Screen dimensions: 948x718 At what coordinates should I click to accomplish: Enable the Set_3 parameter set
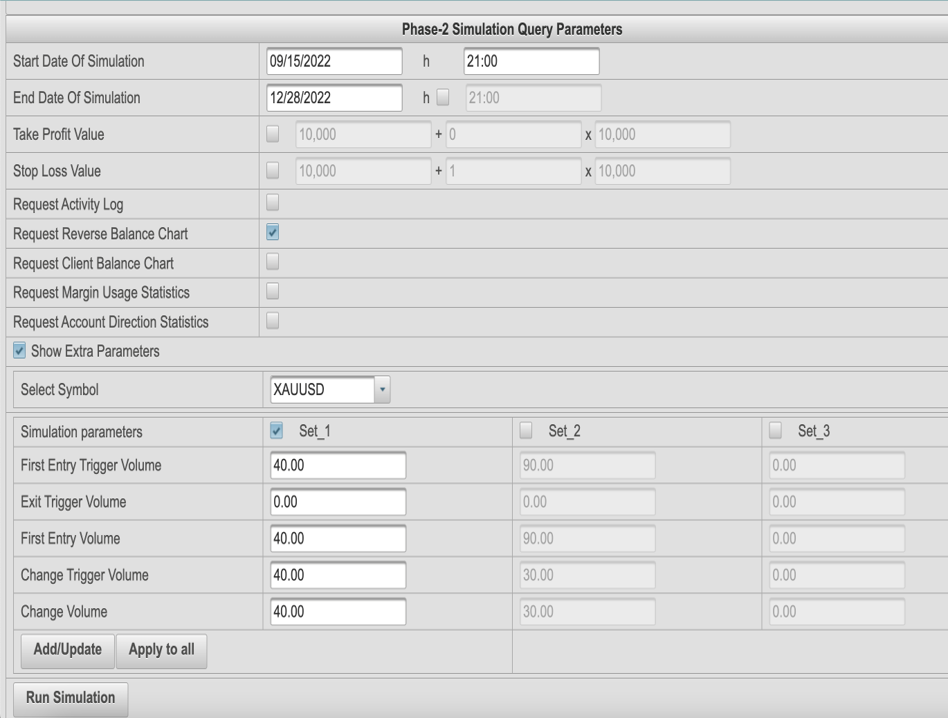click(776, 431)
